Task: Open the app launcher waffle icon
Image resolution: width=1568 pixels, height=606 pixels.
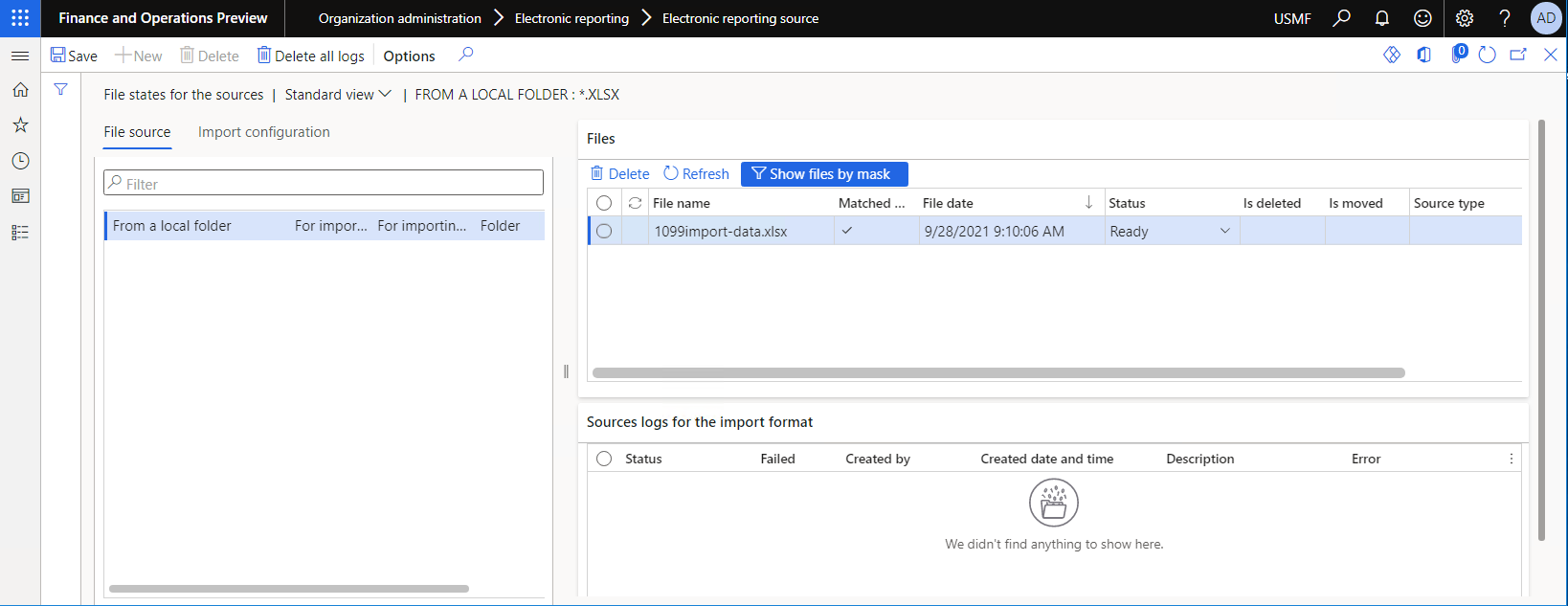Action: pos(20,18)
